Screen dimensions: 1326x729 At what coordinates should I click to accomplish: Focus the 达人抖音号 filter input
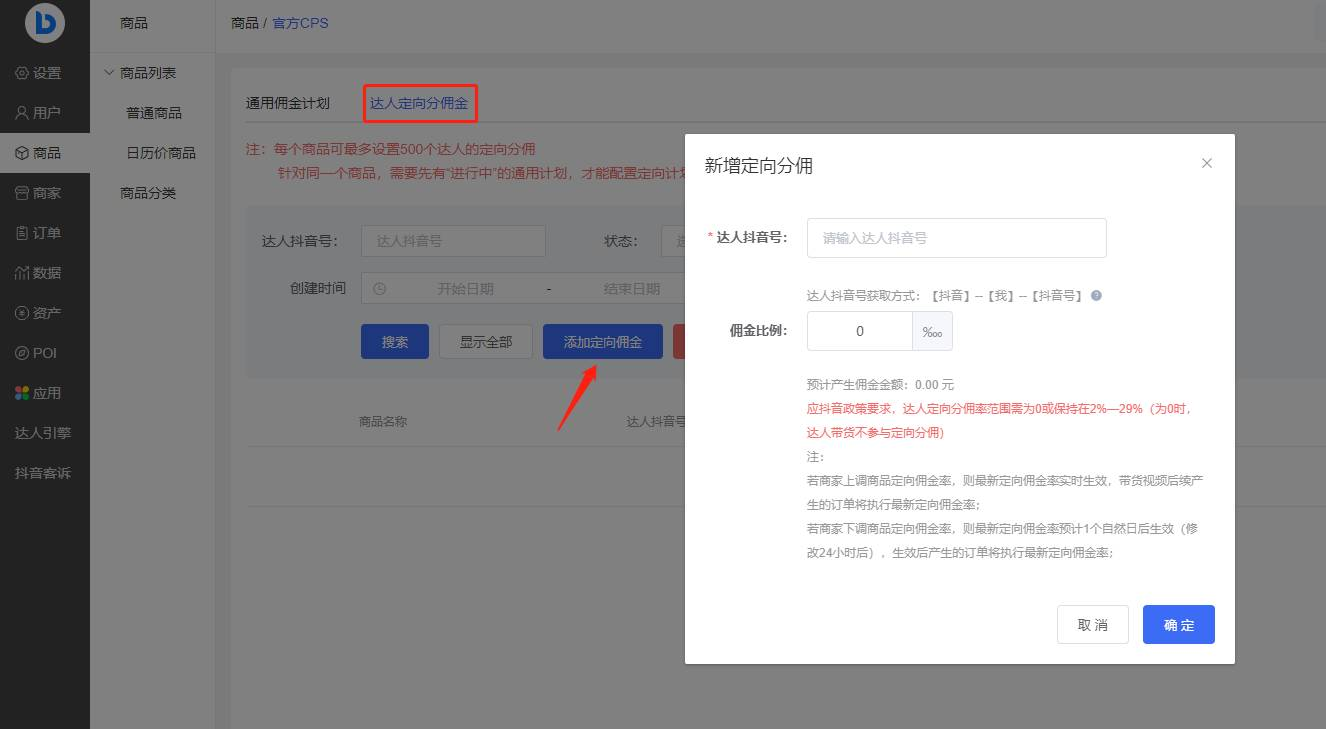tap(453, 241)
